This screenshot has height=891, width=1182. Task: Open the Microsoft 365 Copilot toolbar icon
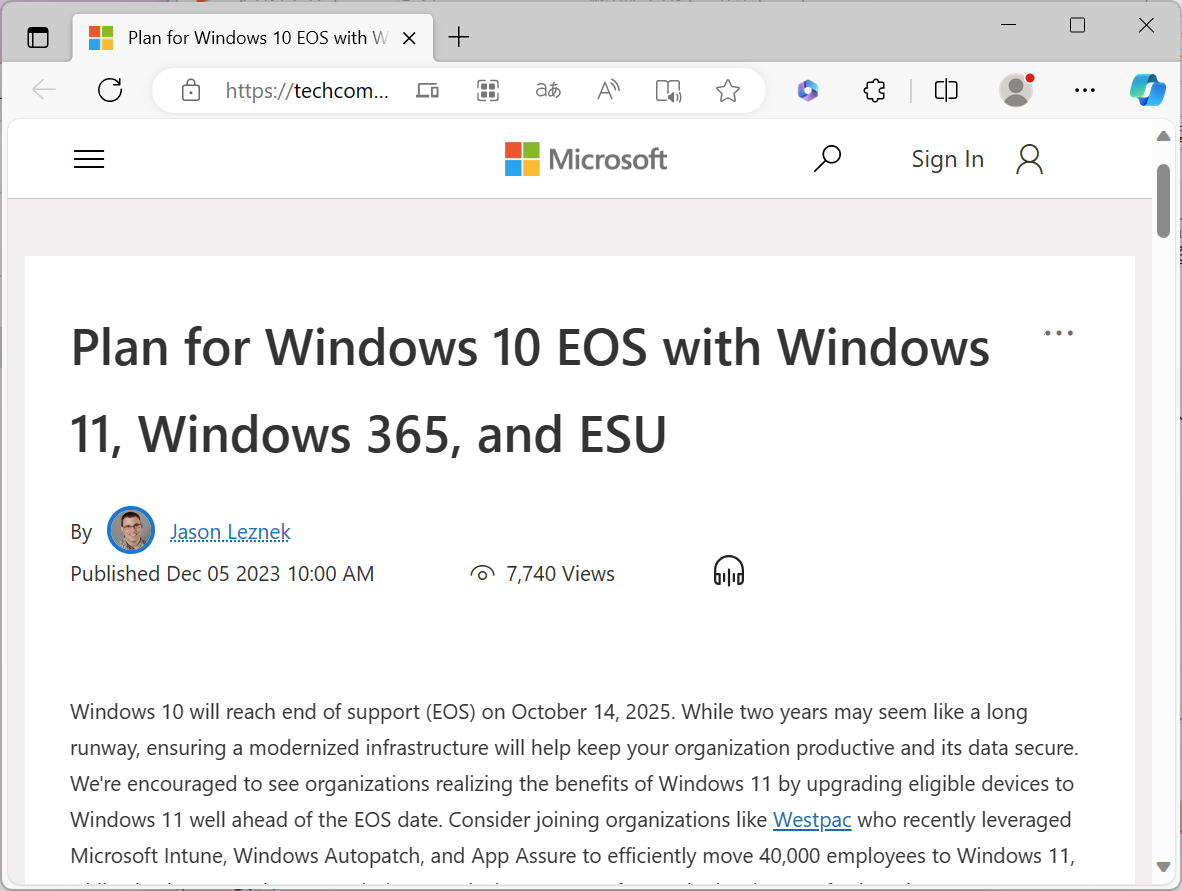click(808, 90)
